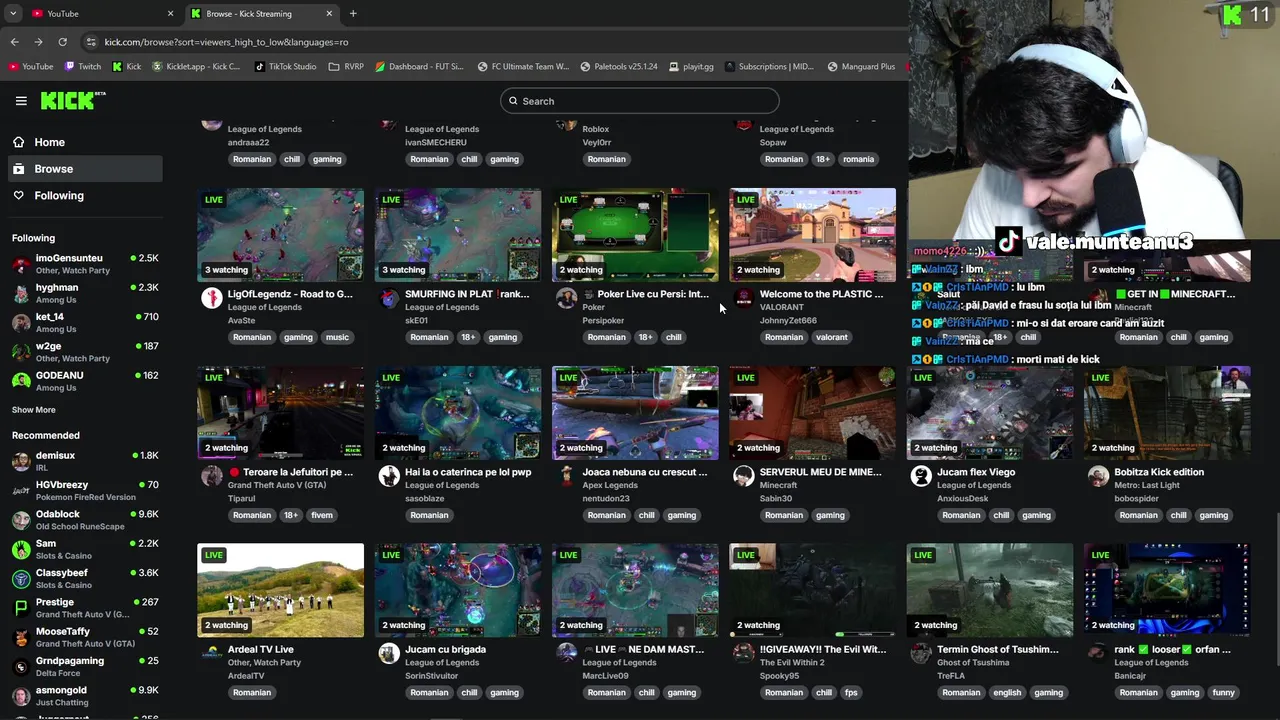Open Grand Theft Auto V category under Teroare stream
Screen dimensions: 1280x720
tap(277, 485)
